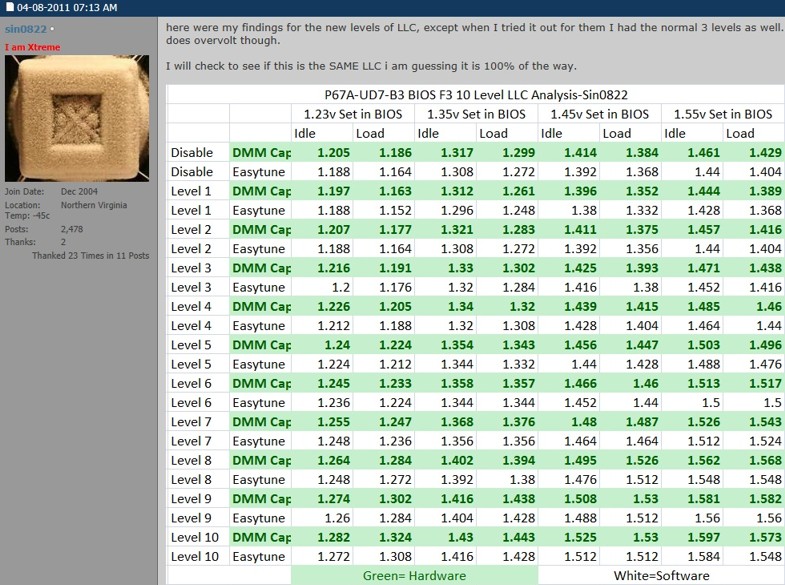The height and width of the screenshot is (585, 785).
Task: Click the sentence starting 'I will check to see'
Action: tap(371, 66)
